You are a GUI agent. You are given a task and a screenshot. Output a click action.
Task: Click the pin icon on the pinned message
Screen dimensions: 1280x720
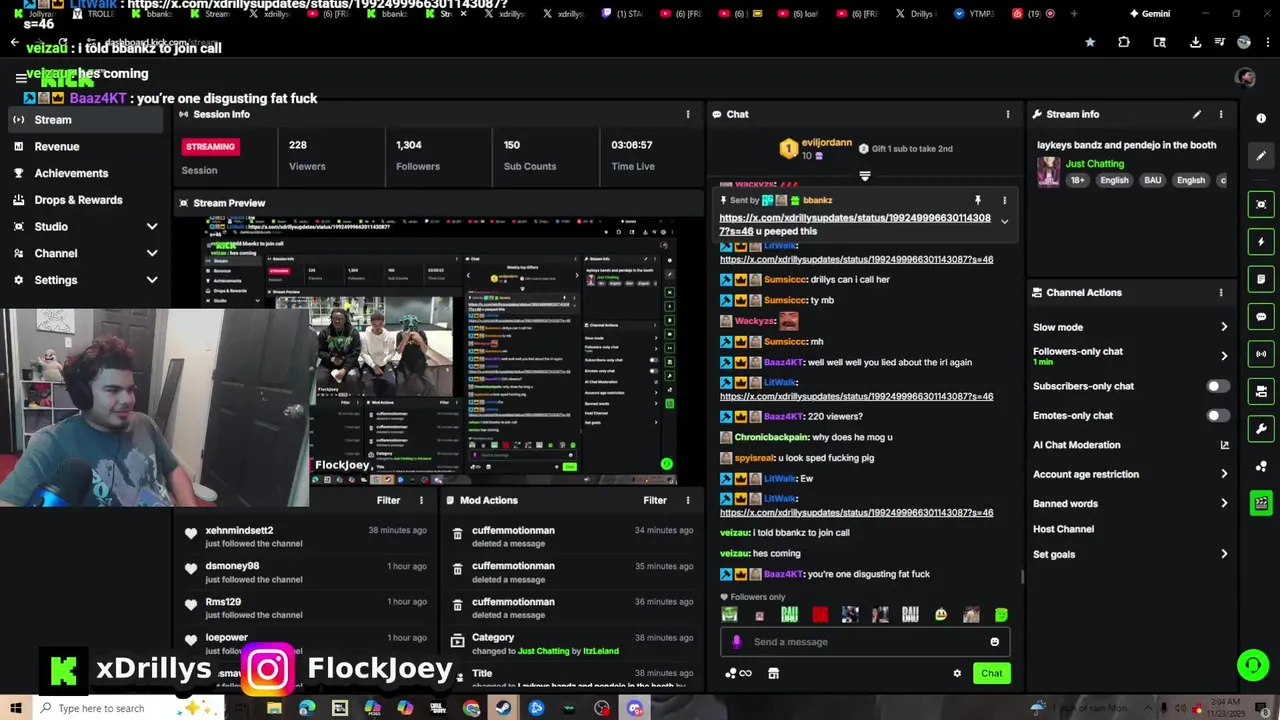tap(978, 200)
